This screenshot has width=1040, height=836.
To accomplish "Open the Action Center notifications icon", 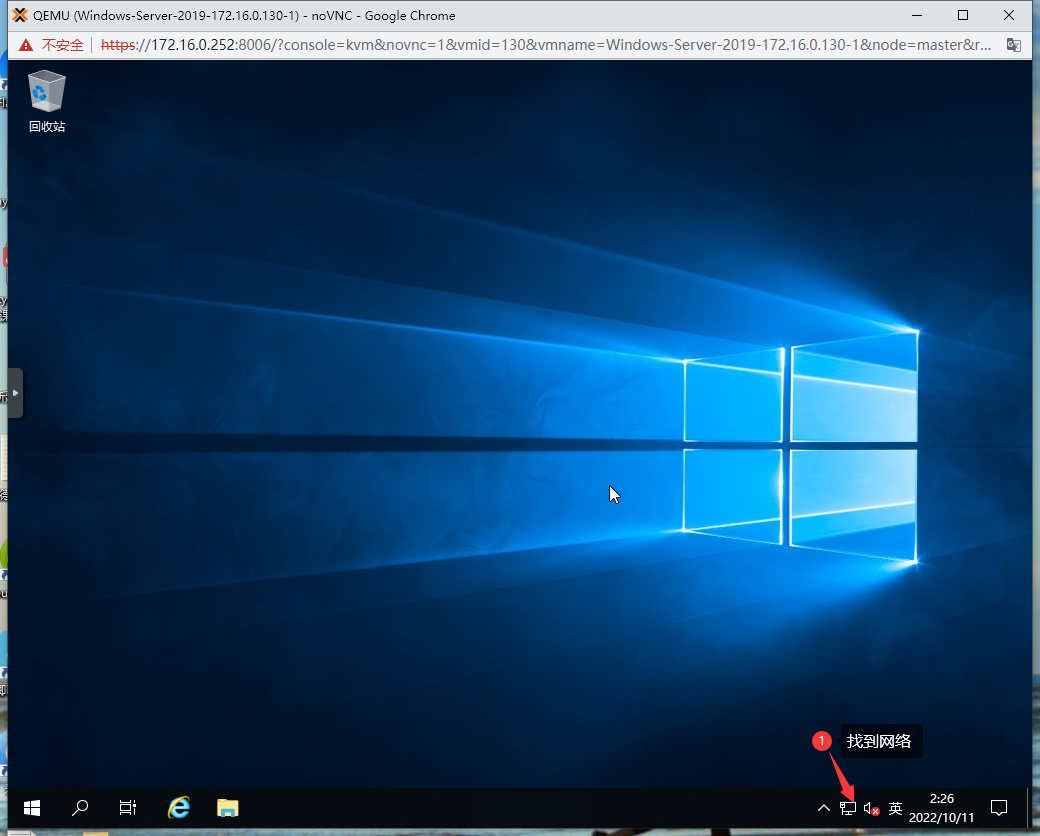I will (999, 807).
